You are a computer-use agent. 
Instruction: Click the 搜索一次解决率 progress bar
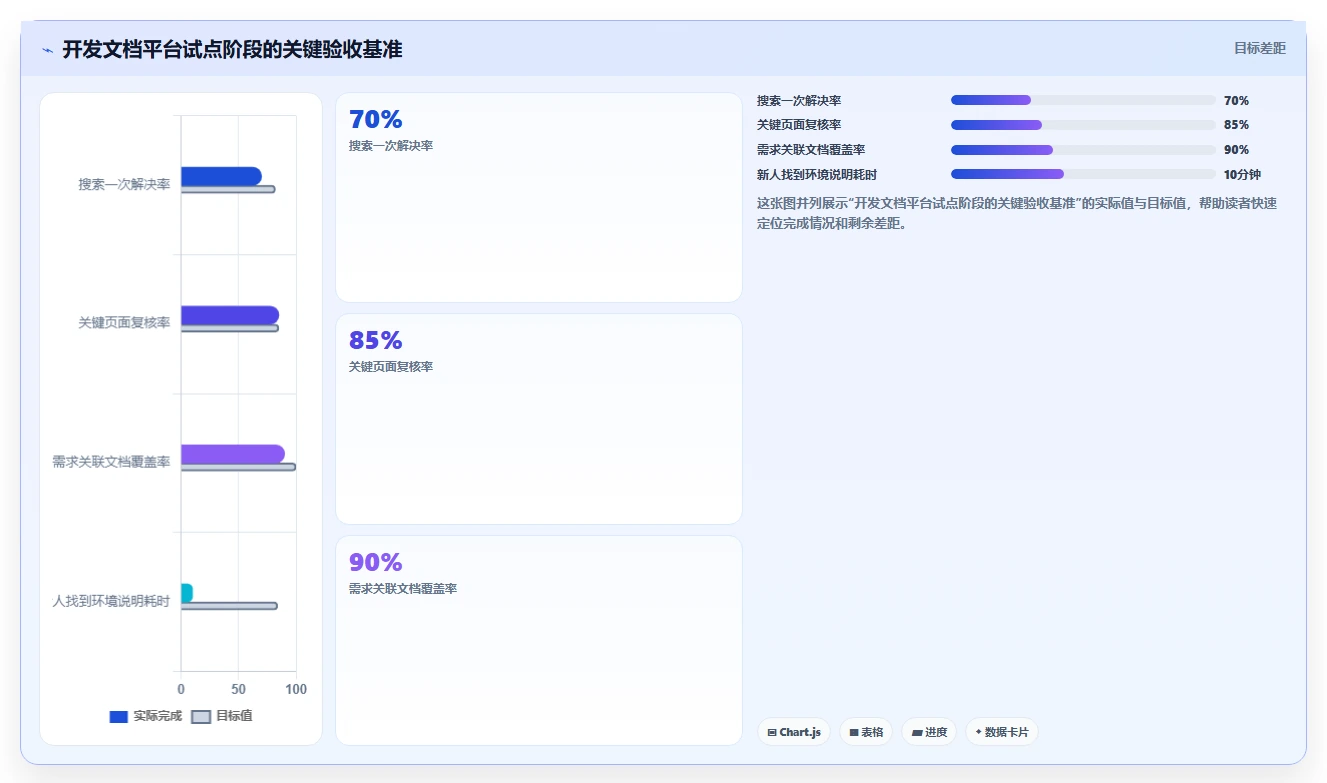(x=1083, y=100)
